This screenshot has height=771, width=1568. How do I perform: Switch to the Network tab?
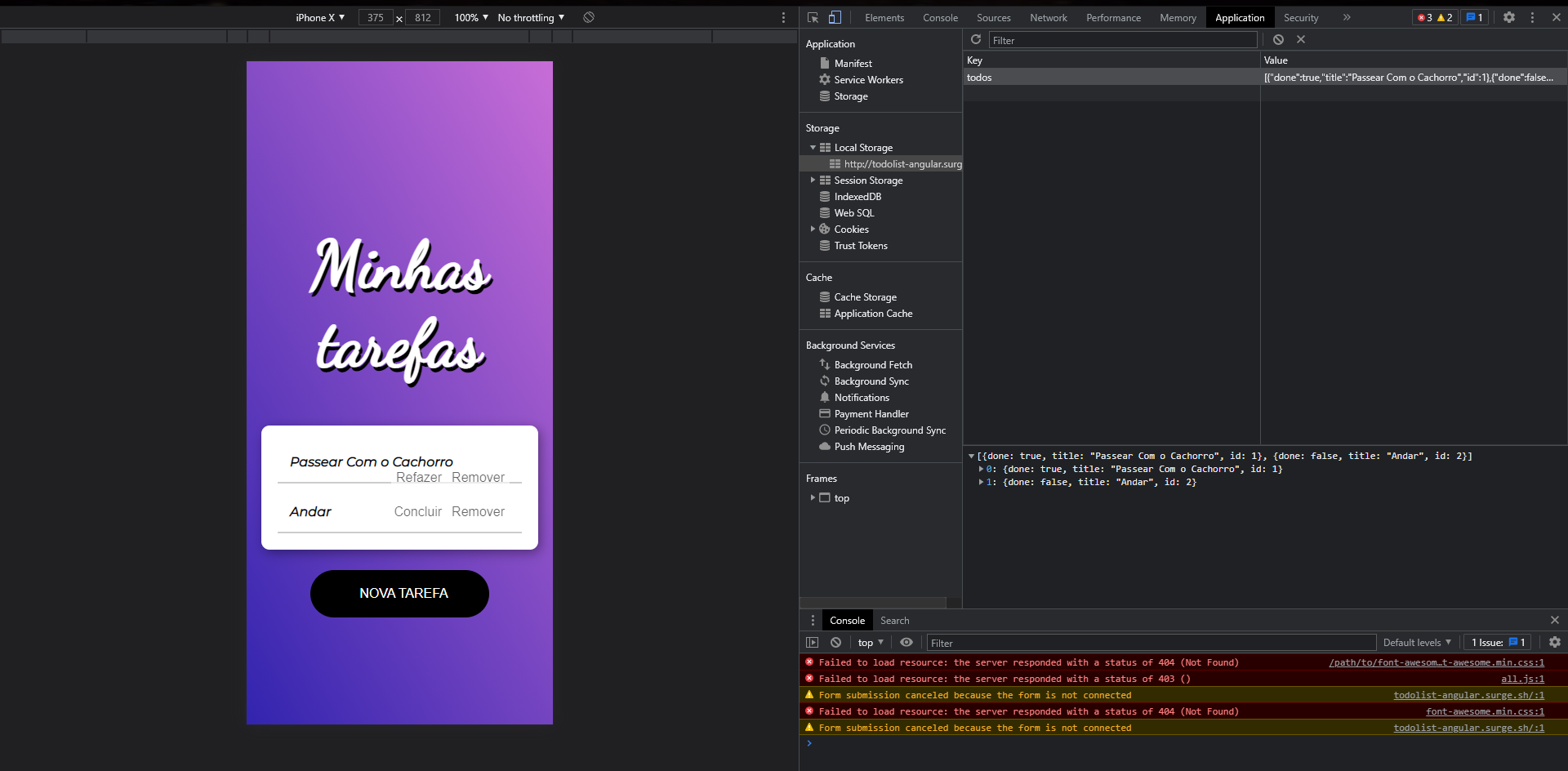click(1049, 17)
